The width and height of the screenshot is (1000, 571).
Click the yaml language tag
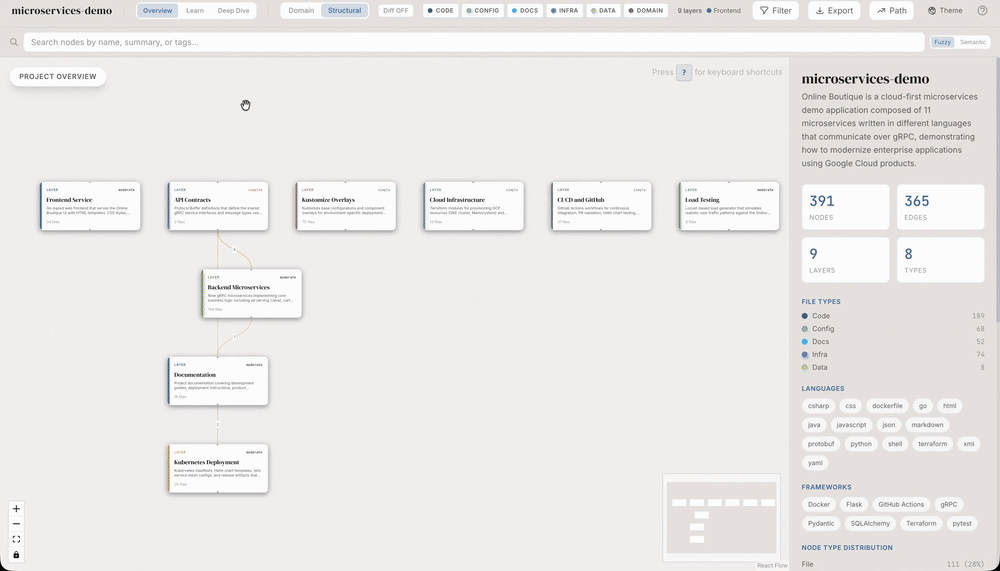[x=815, y=463]
